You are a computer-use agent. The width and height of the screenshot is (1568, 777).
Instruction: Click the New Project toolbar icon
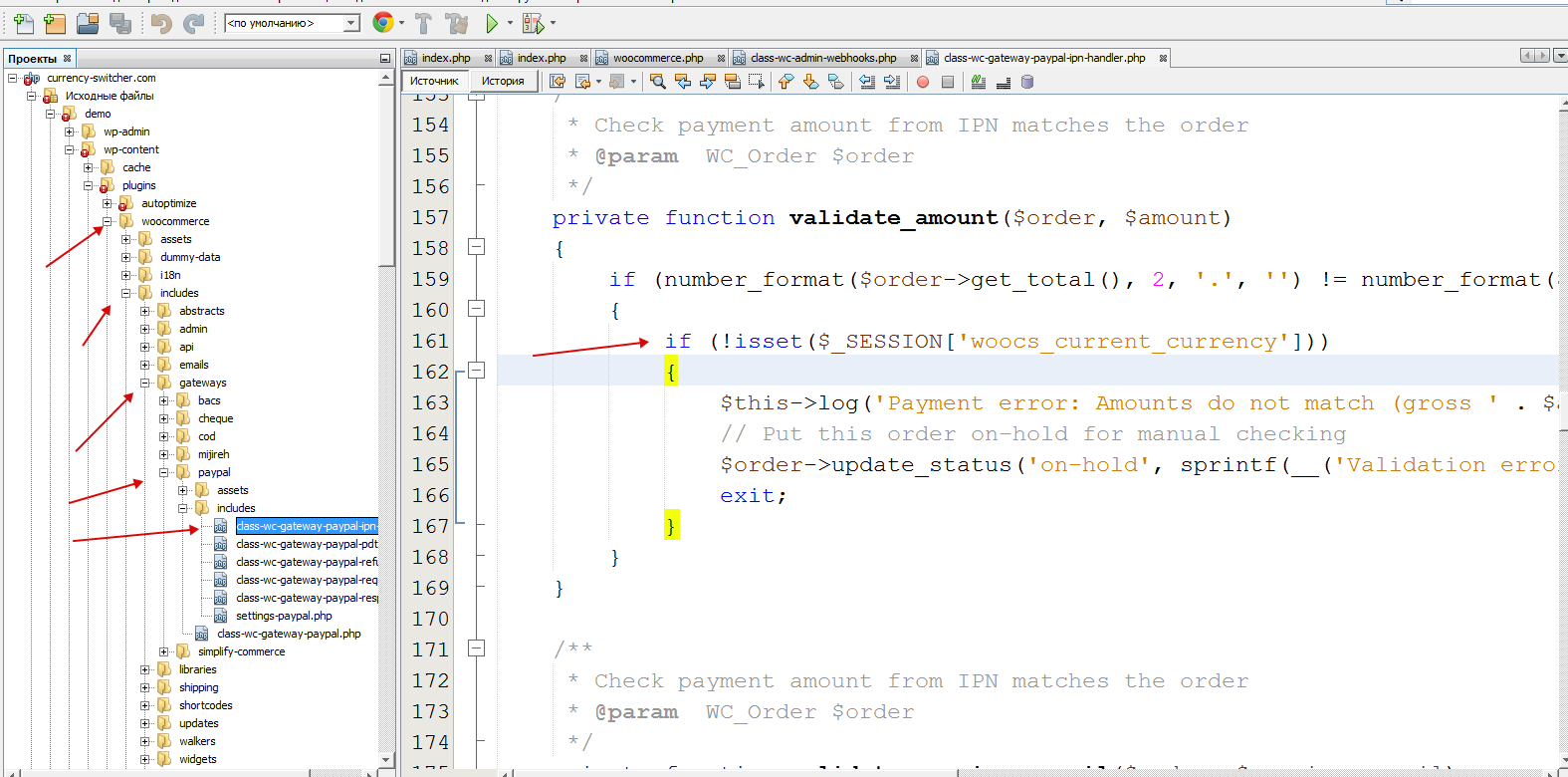tap(55, 22)
